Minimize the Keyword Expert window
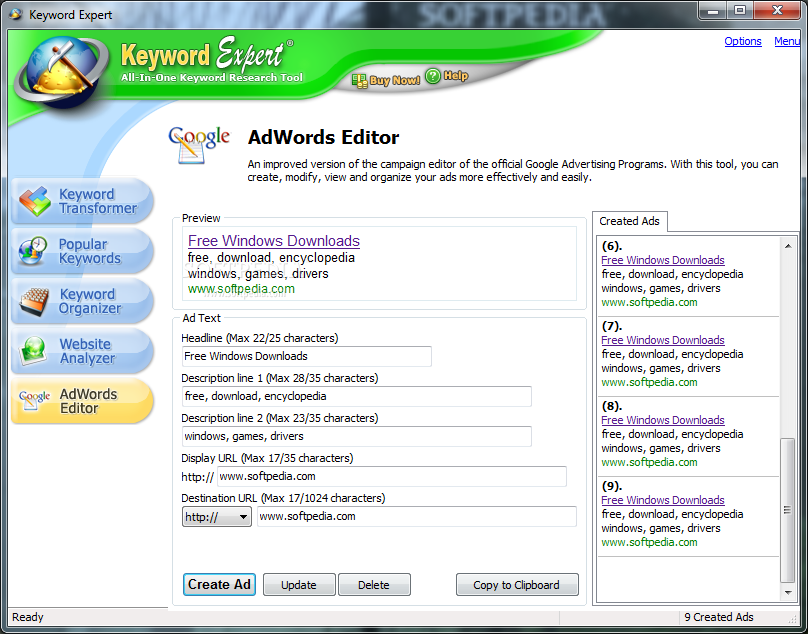The width and height of the screenshot is (808, 634). click(x=713, y=10)
